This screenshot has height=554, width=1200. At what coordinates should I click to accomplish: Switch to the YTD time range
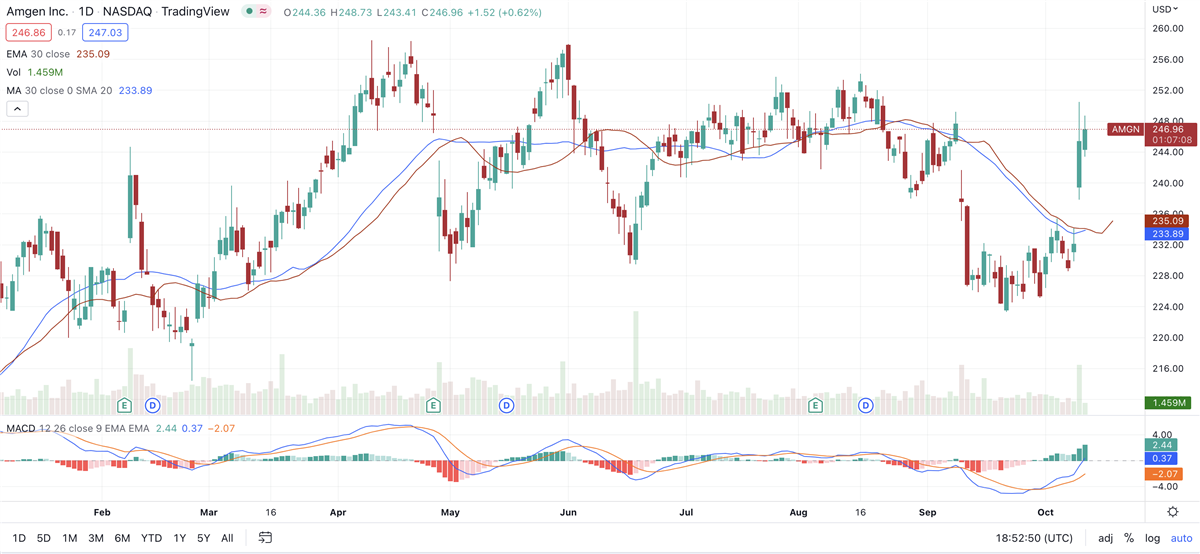point(151,538)
